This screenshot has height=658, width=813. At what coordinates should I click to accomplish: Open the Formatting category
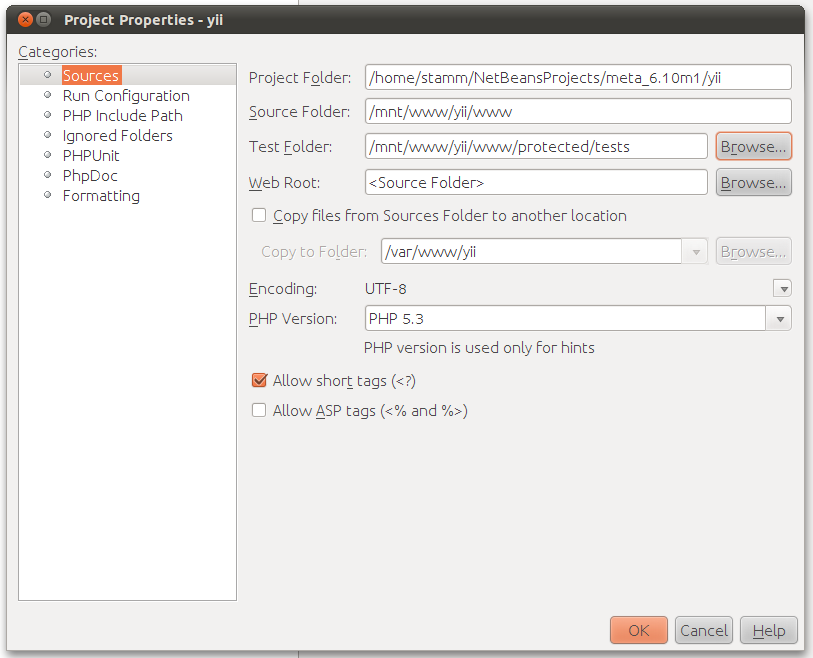tap(101, 196)
